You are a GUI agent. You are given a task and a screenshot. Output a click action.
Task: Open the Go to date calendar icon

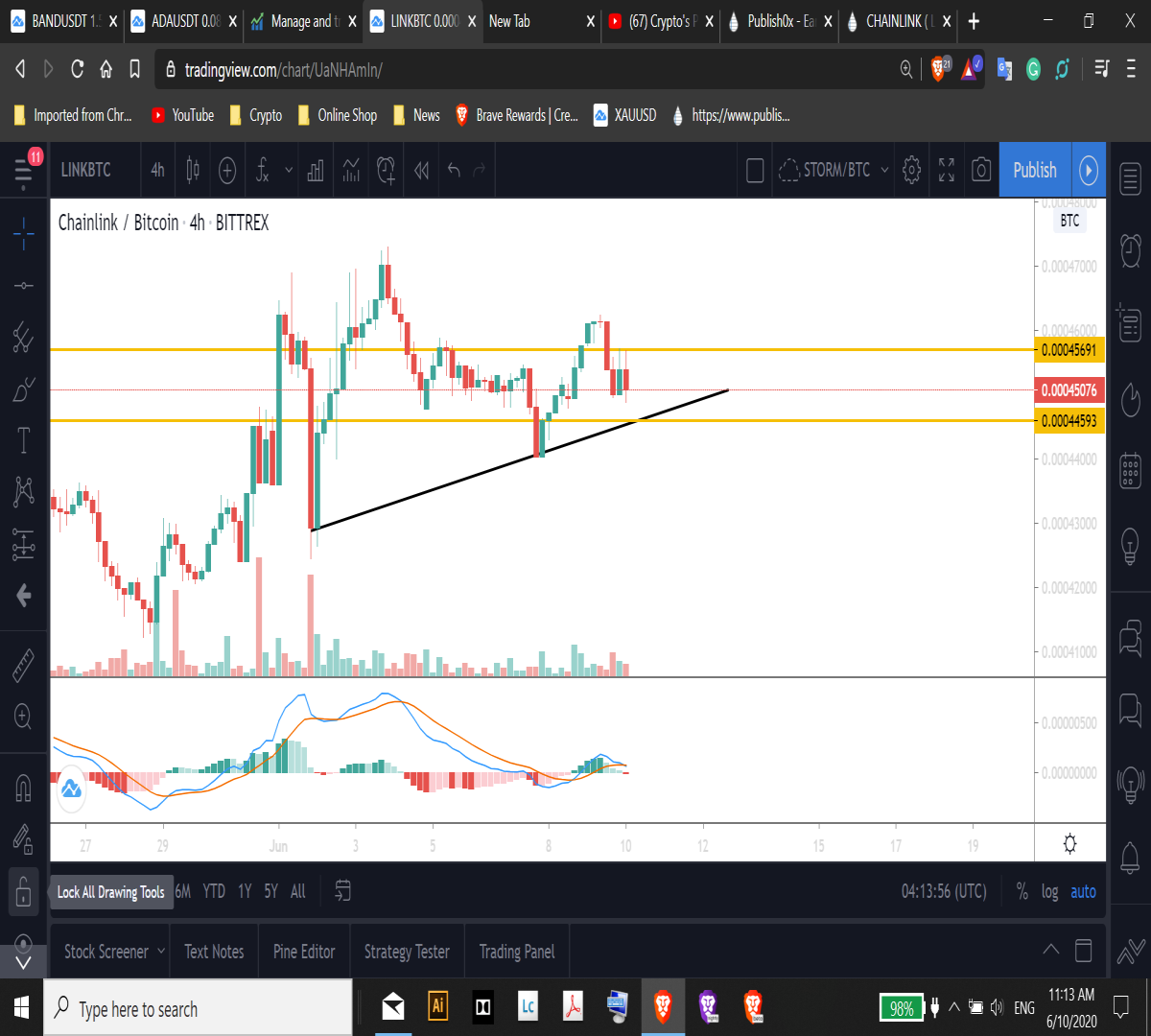tap(342, 891)
